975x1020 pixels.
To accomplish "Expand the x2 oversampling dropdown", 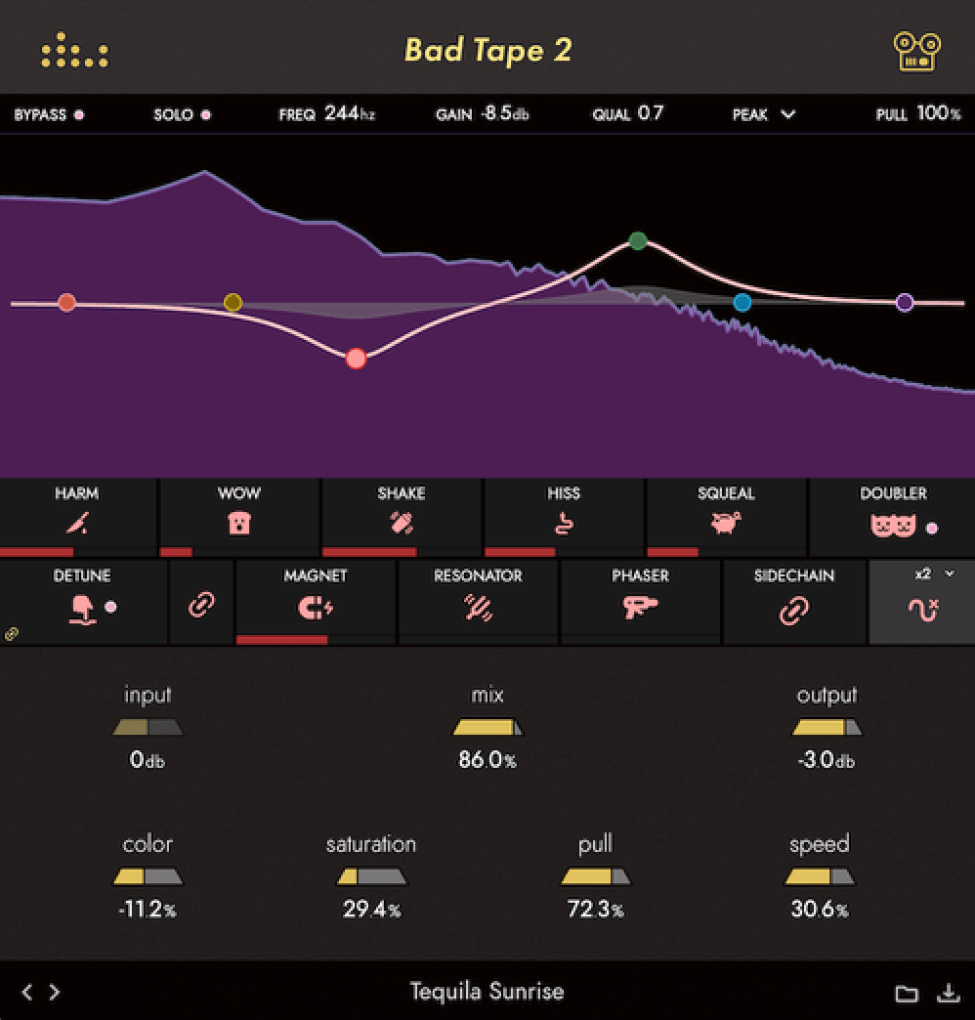I will 949,574.
